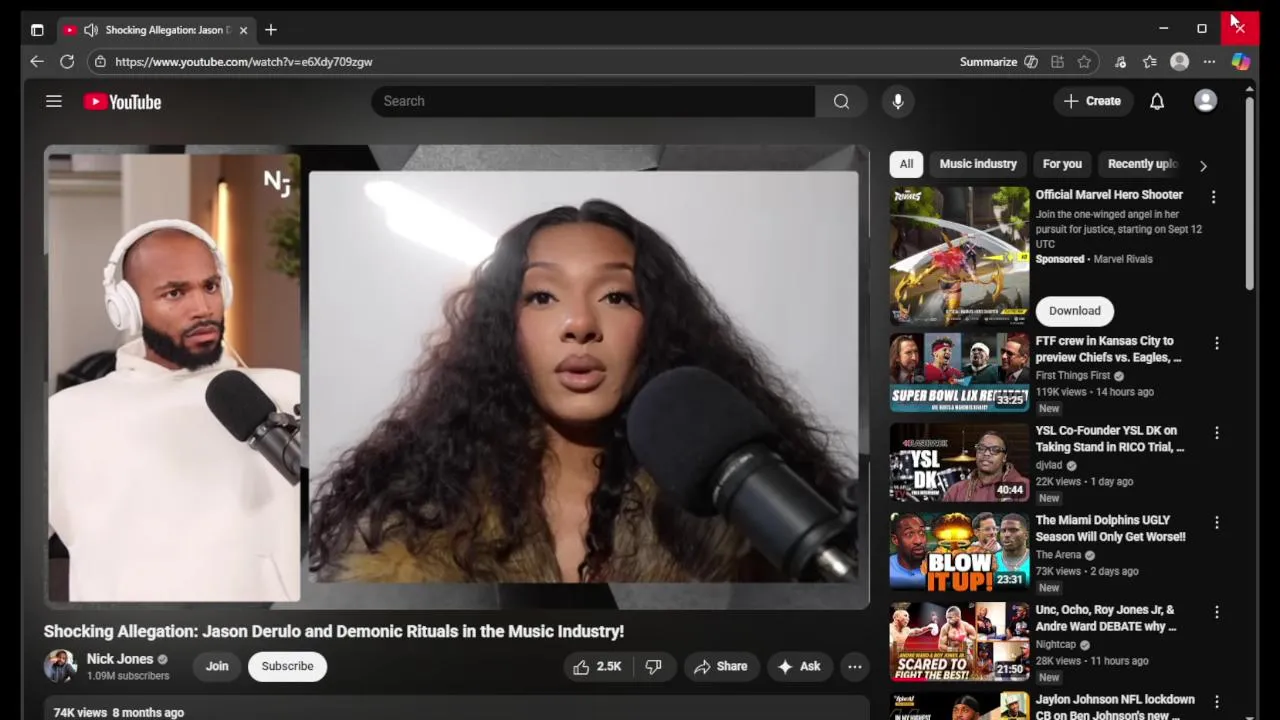Open Nick Jones channel name link
This screenshot has height=720, width=1280.
coord(120,659)
